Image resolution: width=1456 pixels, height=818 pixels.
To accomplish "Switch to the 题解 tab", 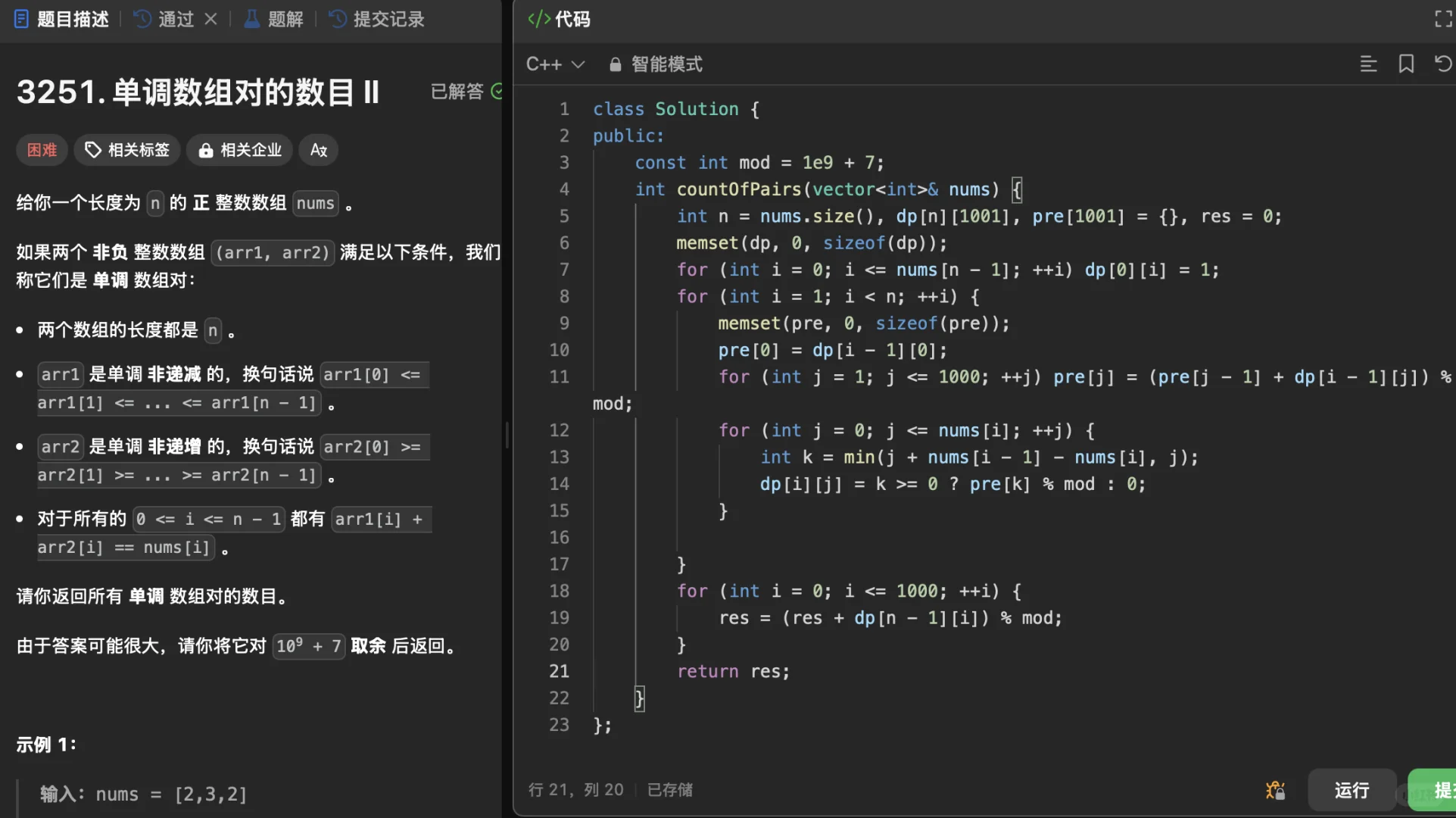I will click(x=274, y=19).
